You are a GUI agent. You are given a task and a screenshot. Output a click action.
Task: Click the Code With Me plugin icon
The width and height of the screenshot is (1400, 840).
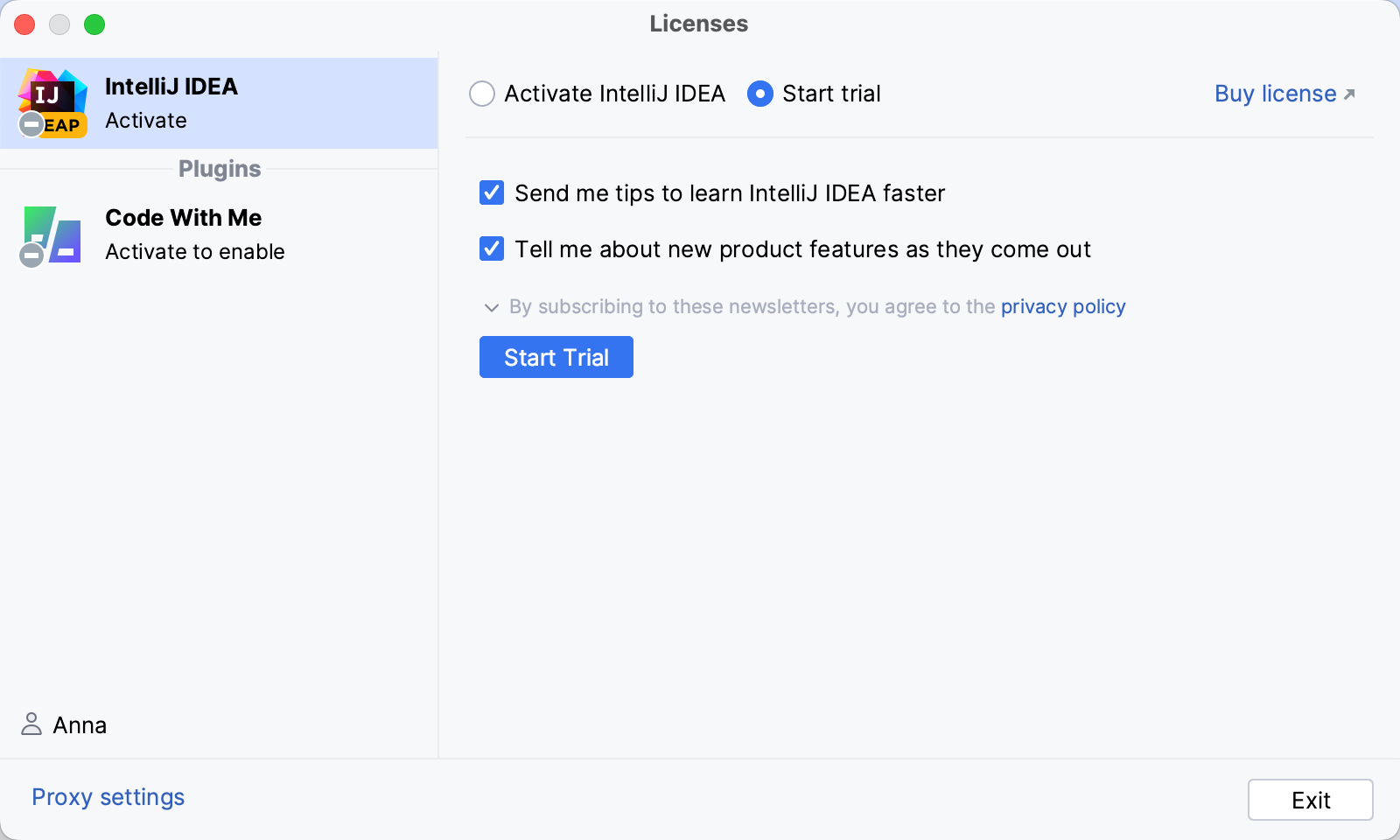click(x=52, y=234)
